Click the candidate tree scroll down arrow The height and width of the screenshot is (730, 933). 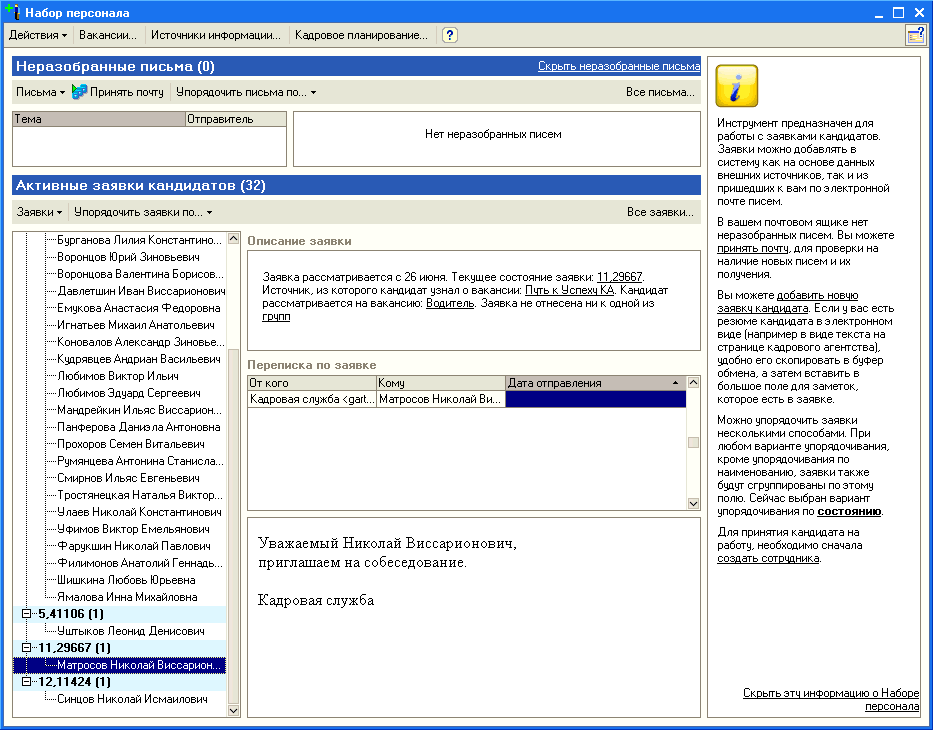click(233, 710)
